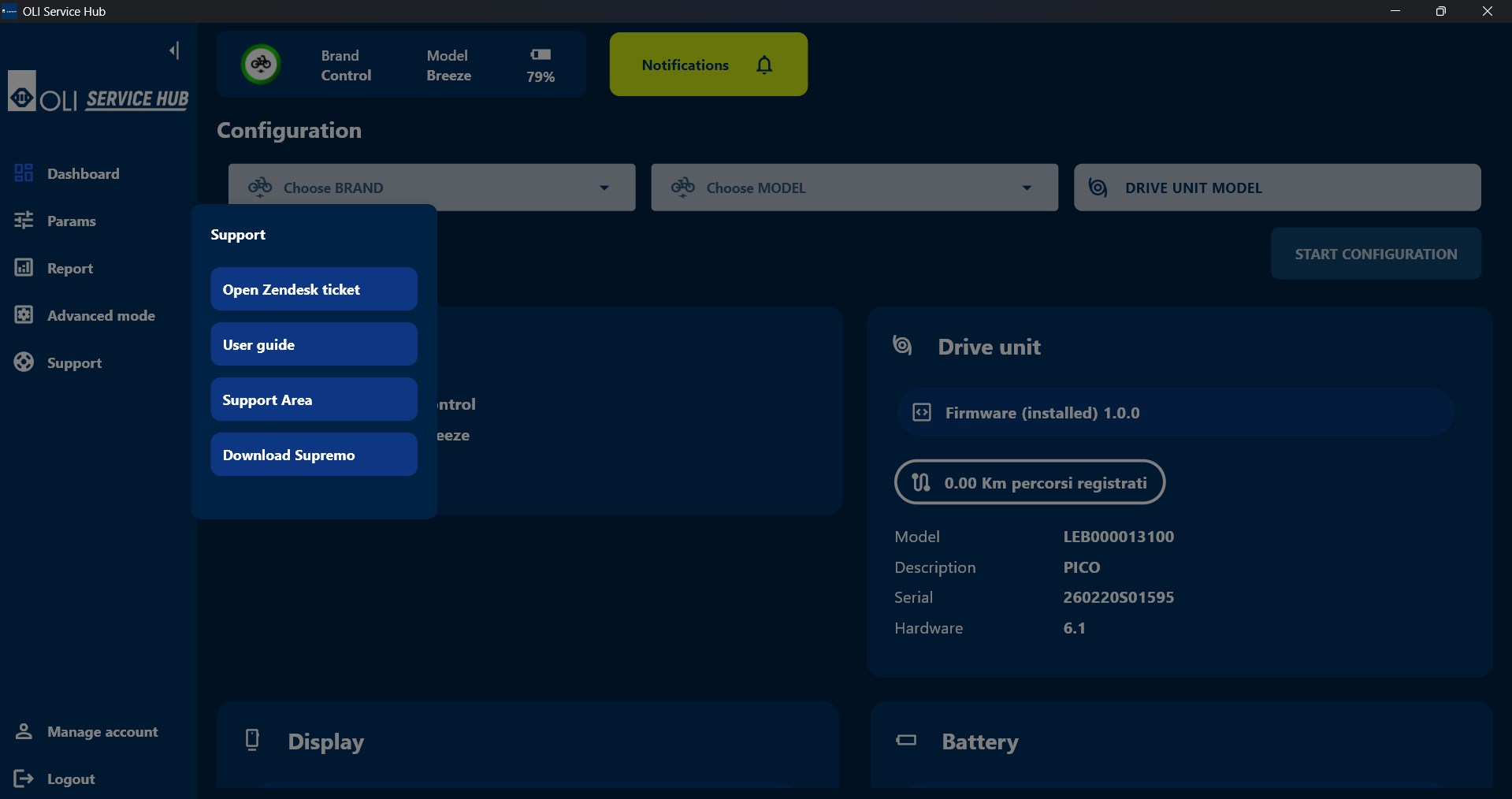The width and height of the screenshot is (1512, 799).
Task: Switch to Advanced mode
Action: coord(101,315)
